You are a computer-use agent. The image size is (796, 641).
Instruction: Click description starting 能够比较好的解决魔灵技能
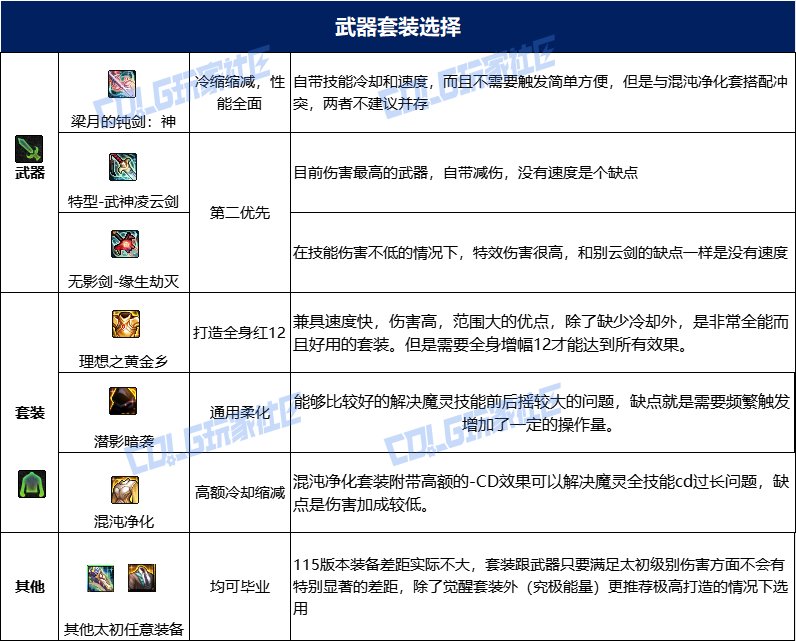[x=541, y=413]
